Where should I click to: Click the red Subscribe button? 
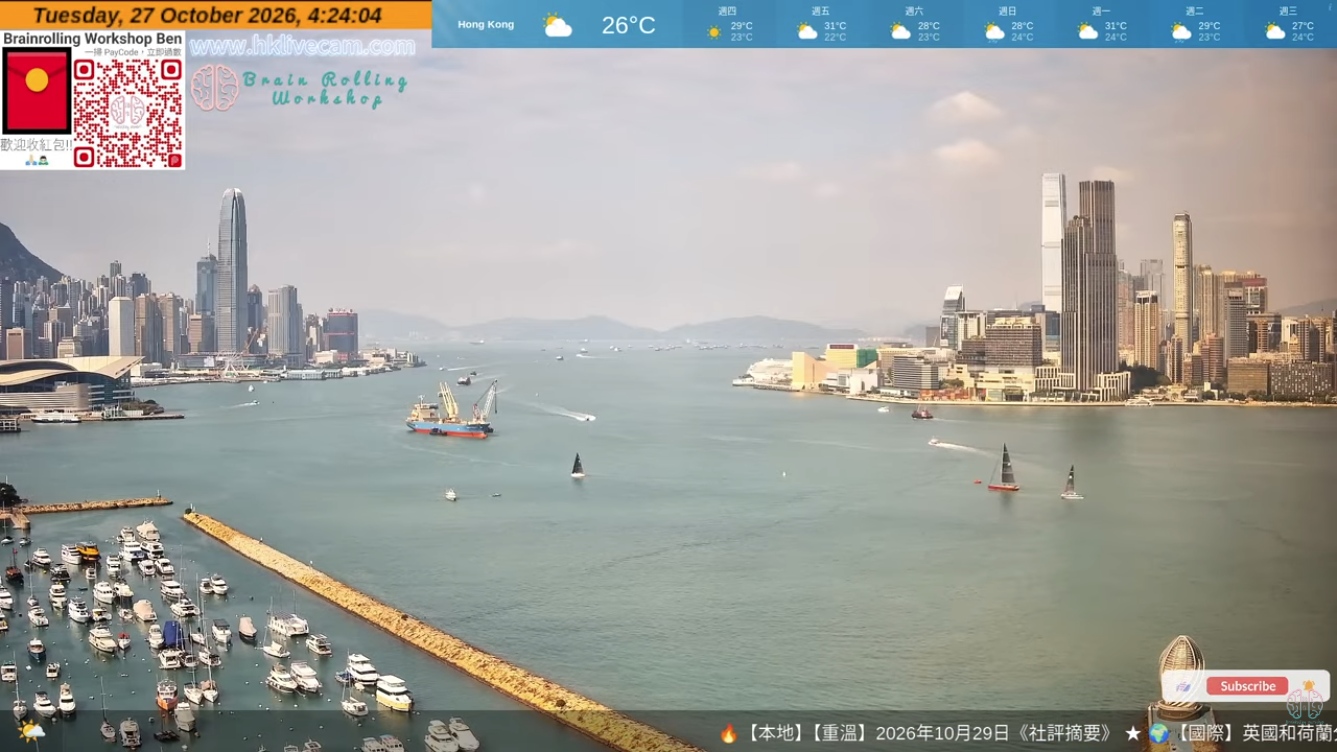1247,686
